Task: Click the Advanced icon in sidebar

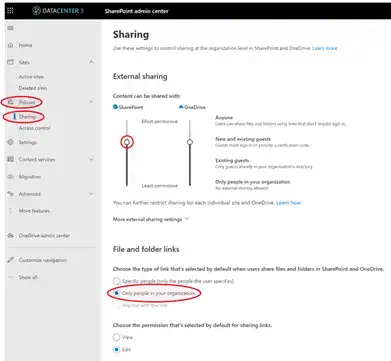Action: (11, 194)
